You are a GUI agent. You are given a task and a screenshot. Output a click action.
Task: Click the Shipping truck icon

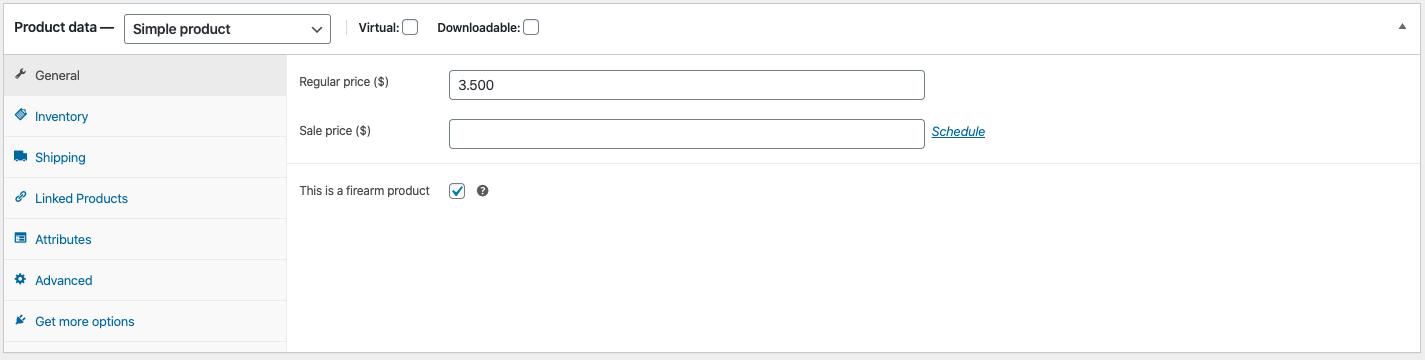pyautogui.click(x=20, y=157)
